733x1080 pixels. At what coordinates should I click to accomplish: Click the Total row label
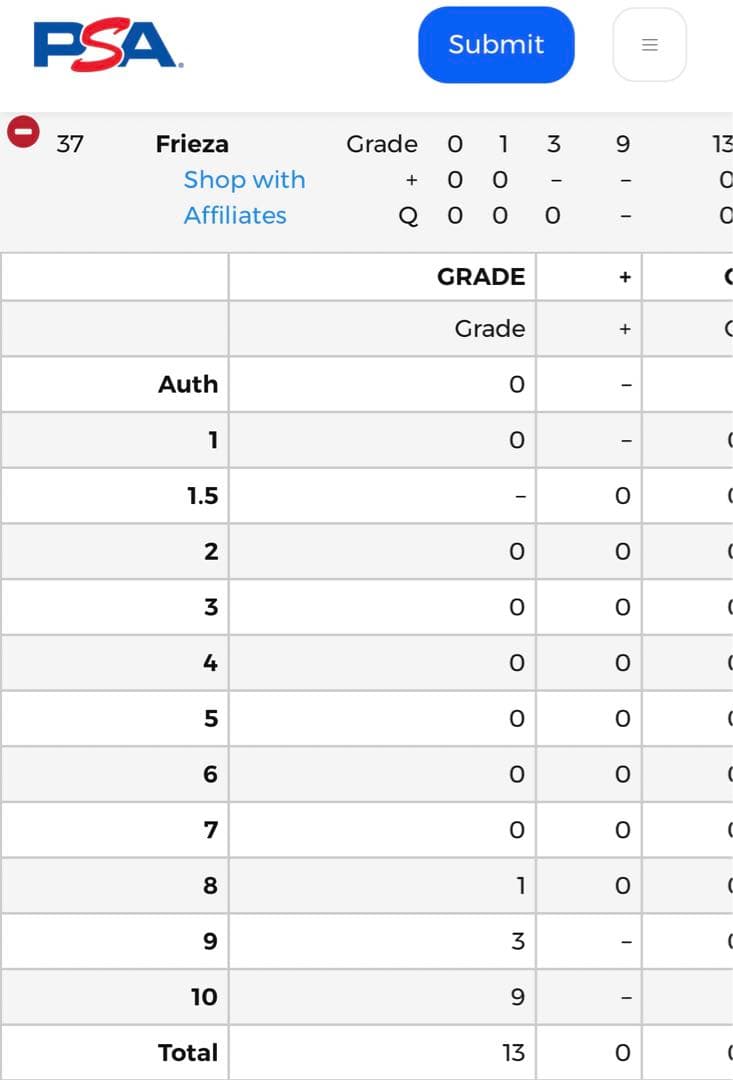pos(188,1052)
